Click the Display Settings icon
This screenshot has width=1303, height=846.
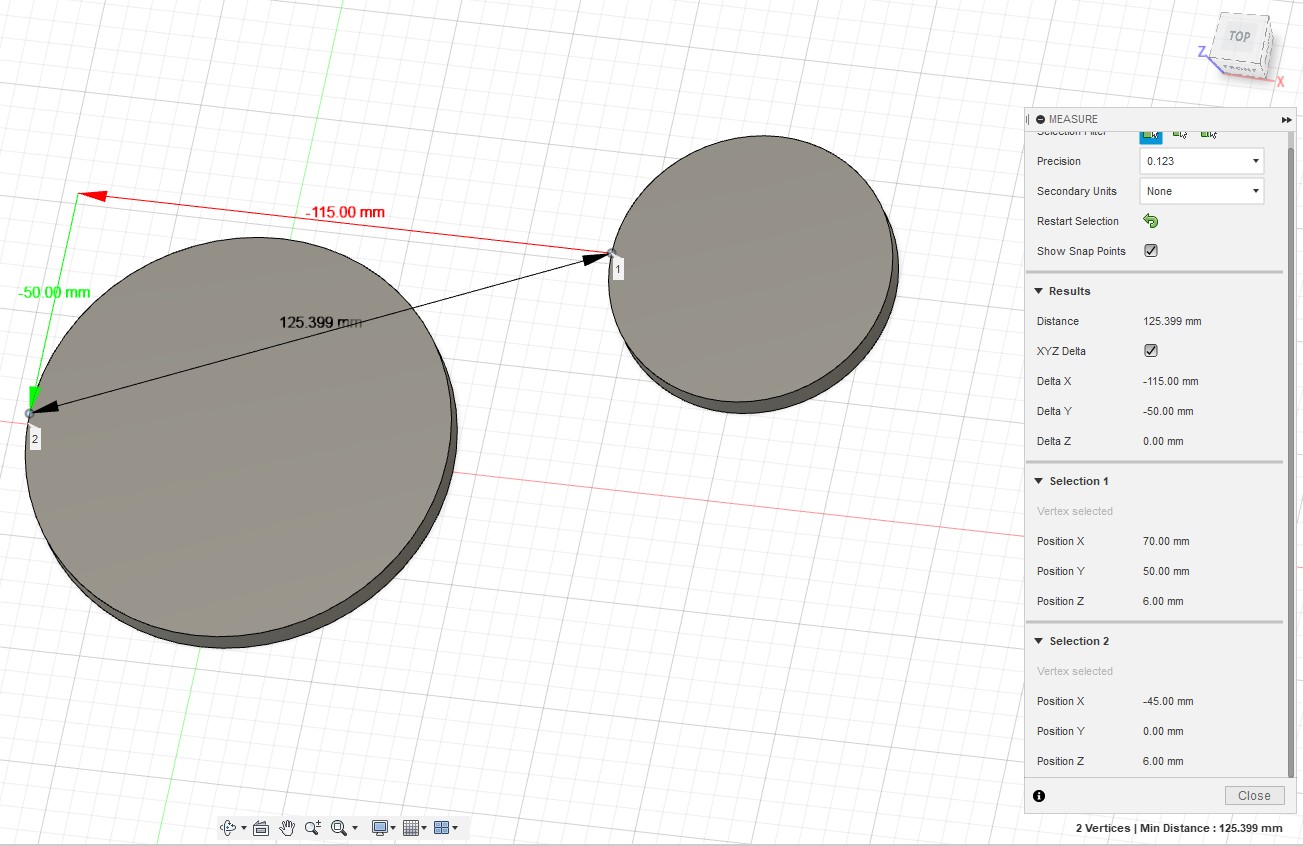(x=377, y=827)
